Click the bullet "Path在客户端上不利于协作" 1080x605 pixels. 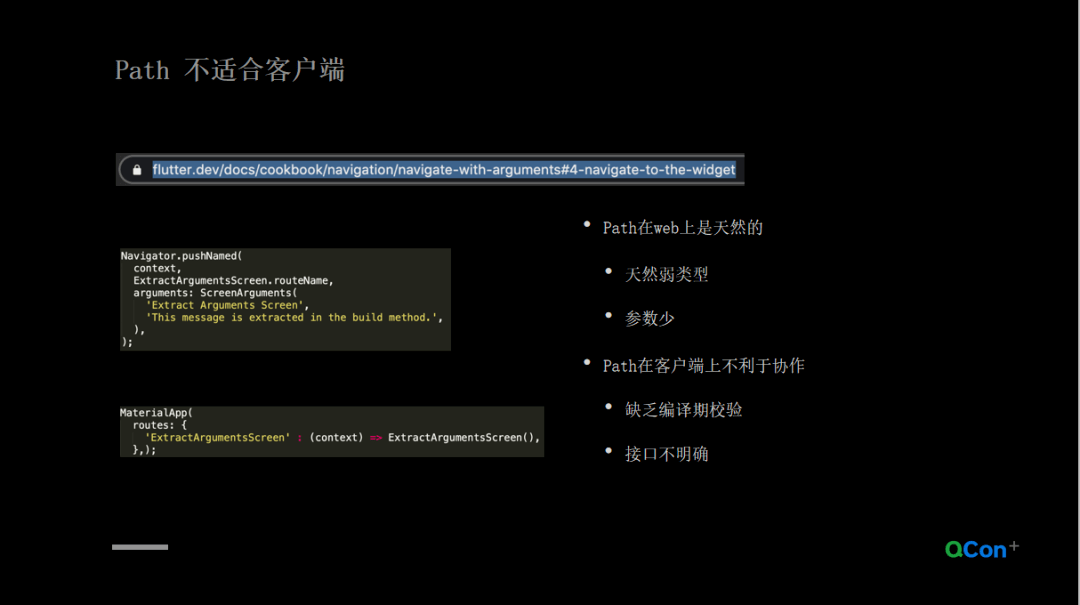pos(703,366)
